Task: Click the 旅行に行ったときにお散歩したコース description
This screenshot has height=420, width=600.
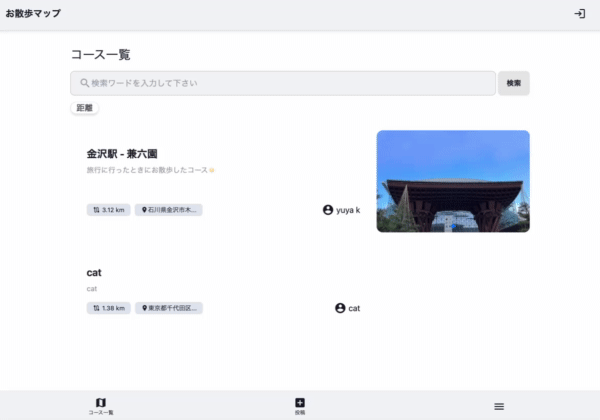Action: [150, 170]
